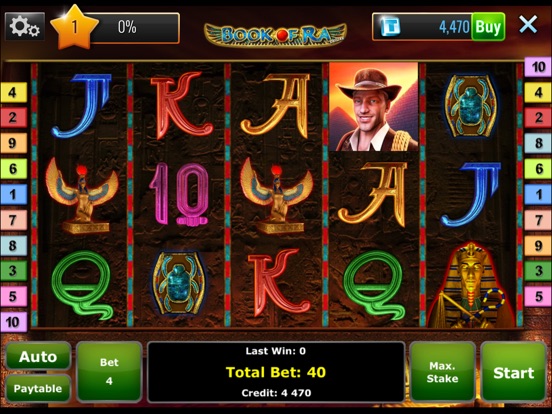Select the scarab symbol on reel two
Image resolution: width=552 pixels, height=414 pixels.
179,283
